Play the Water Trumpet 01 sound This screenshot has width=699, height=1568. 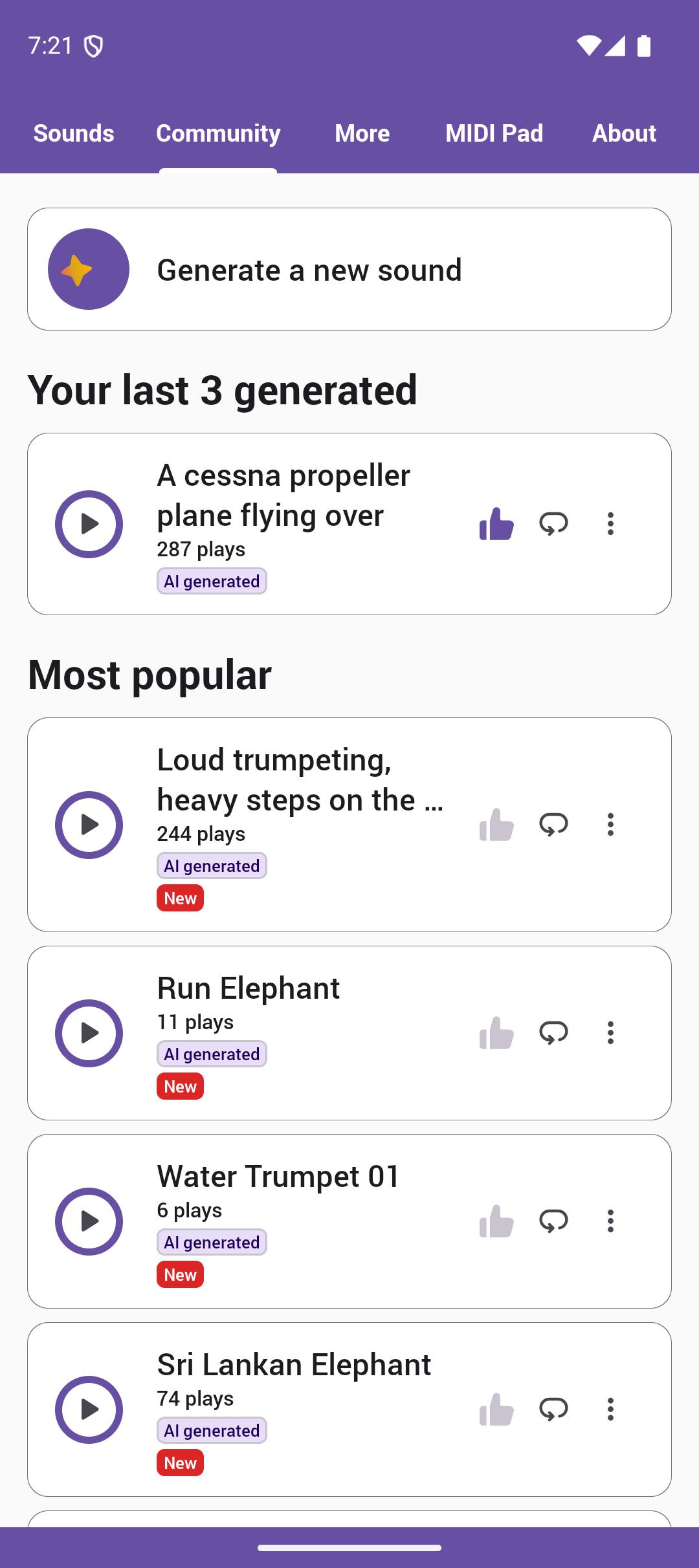89,1221
